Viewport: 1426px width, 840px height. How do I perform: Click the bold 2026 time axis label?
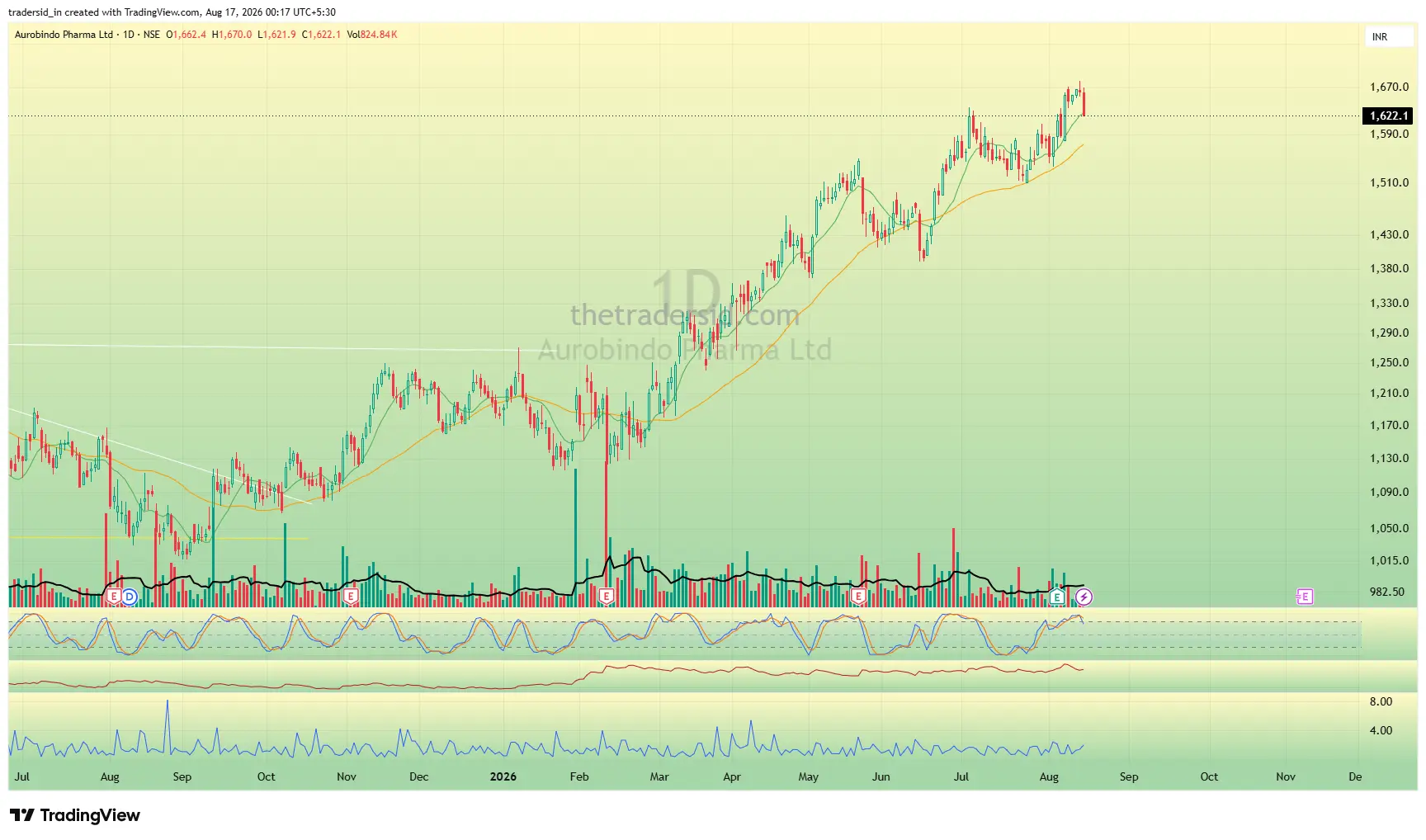(503, 776)
